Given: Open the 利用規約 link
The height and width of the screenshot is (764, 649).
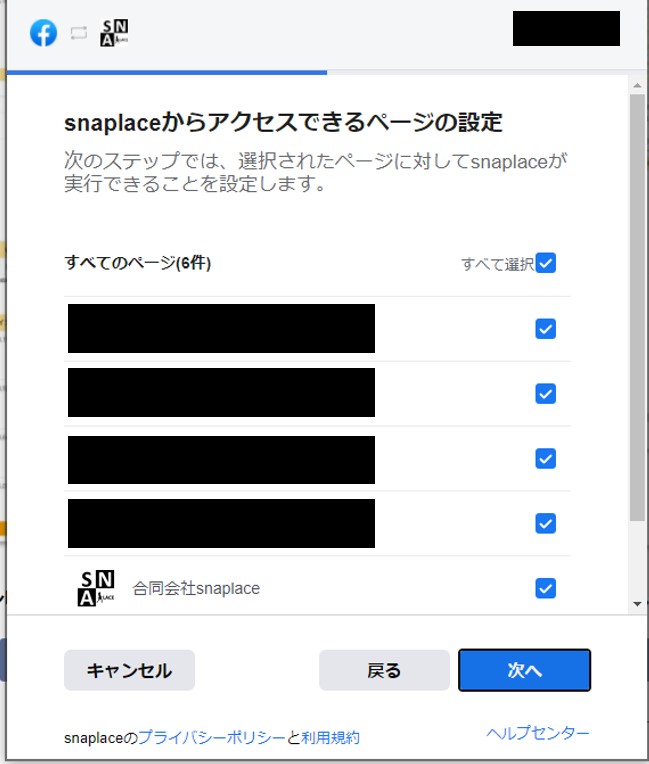Looking at the screenshot, I should (x=330, y=737).
